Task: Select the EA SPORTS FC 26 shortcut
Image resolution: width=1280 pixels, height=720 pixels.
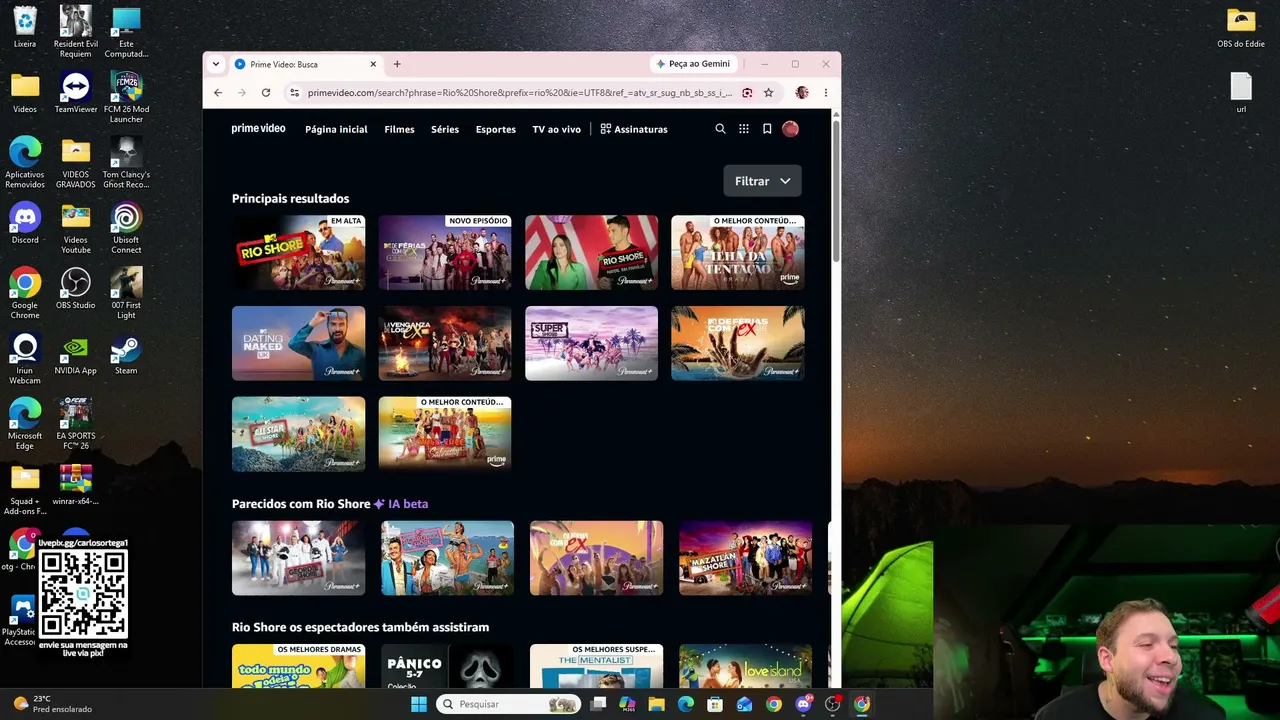Action: (x=76, y=424)
